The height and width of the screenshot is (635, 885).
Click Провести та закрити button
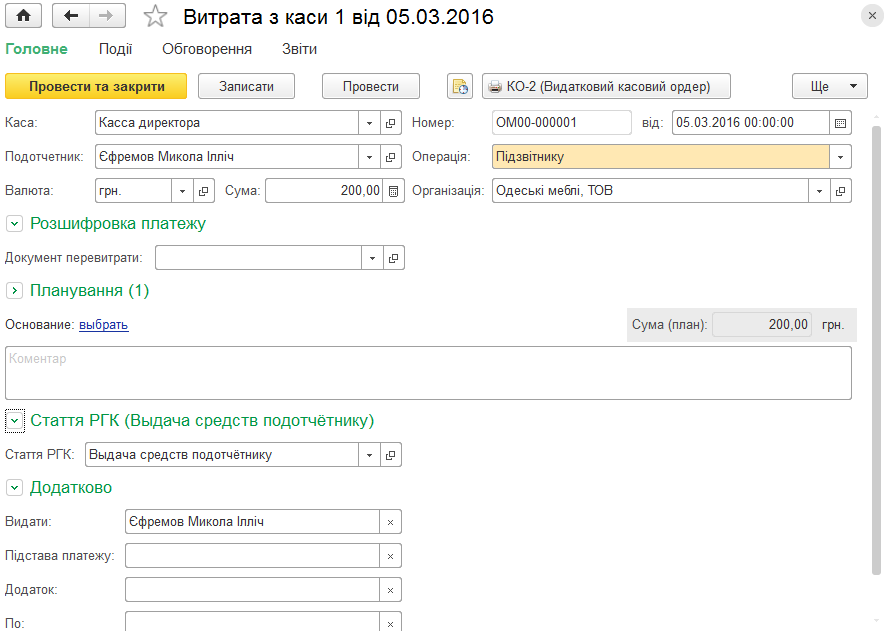point(96,86)
